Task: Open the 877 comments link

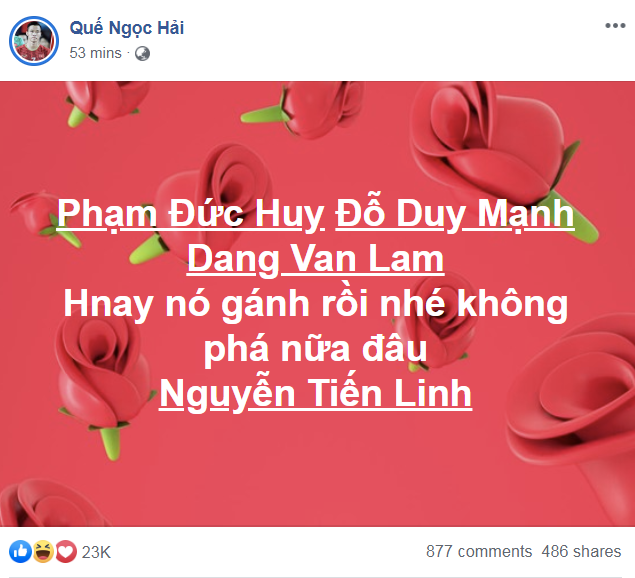Action: tap(479, 551)
